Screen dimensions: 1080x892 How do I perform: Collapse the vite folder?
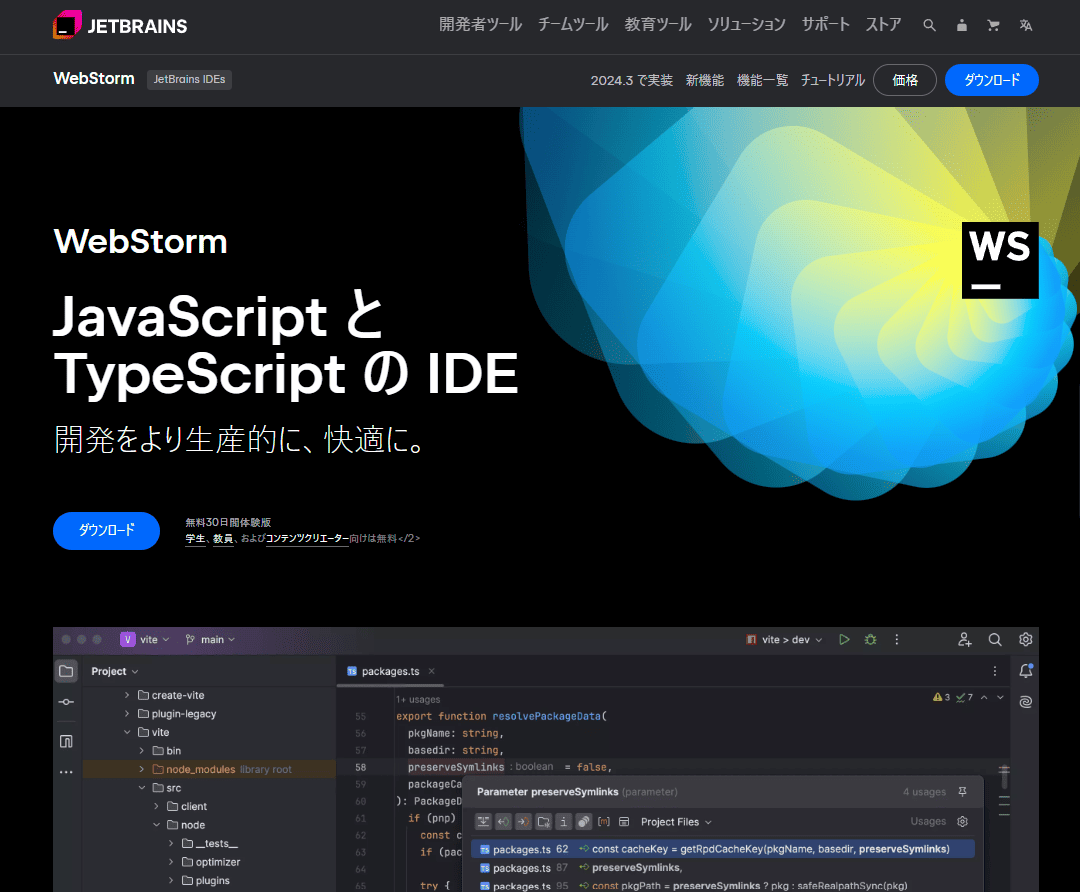pos(127,732)
